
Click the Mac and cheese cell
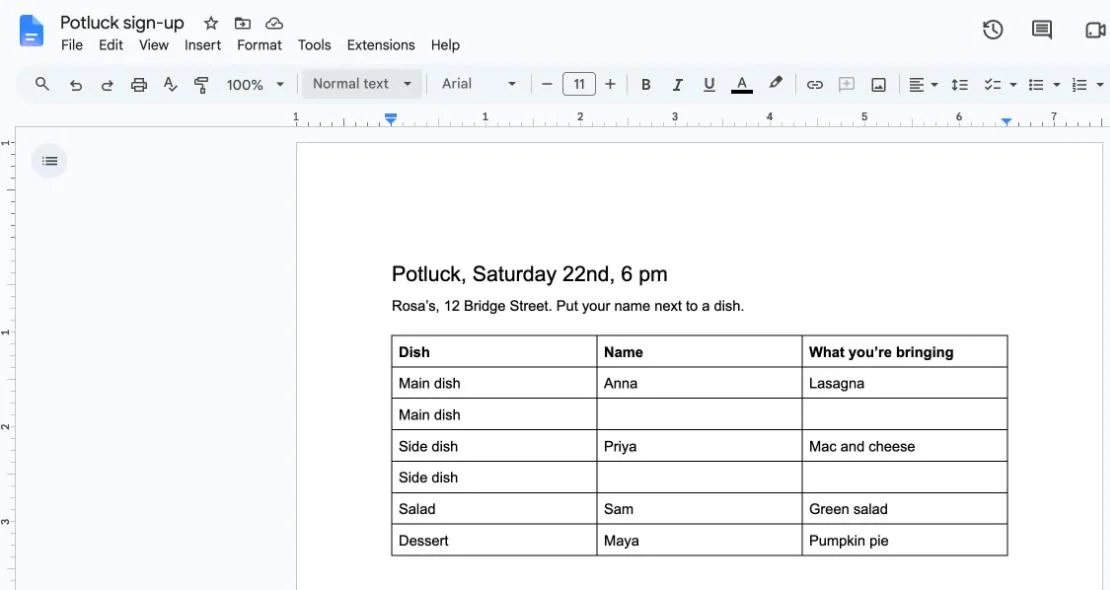tap(905, 446)
